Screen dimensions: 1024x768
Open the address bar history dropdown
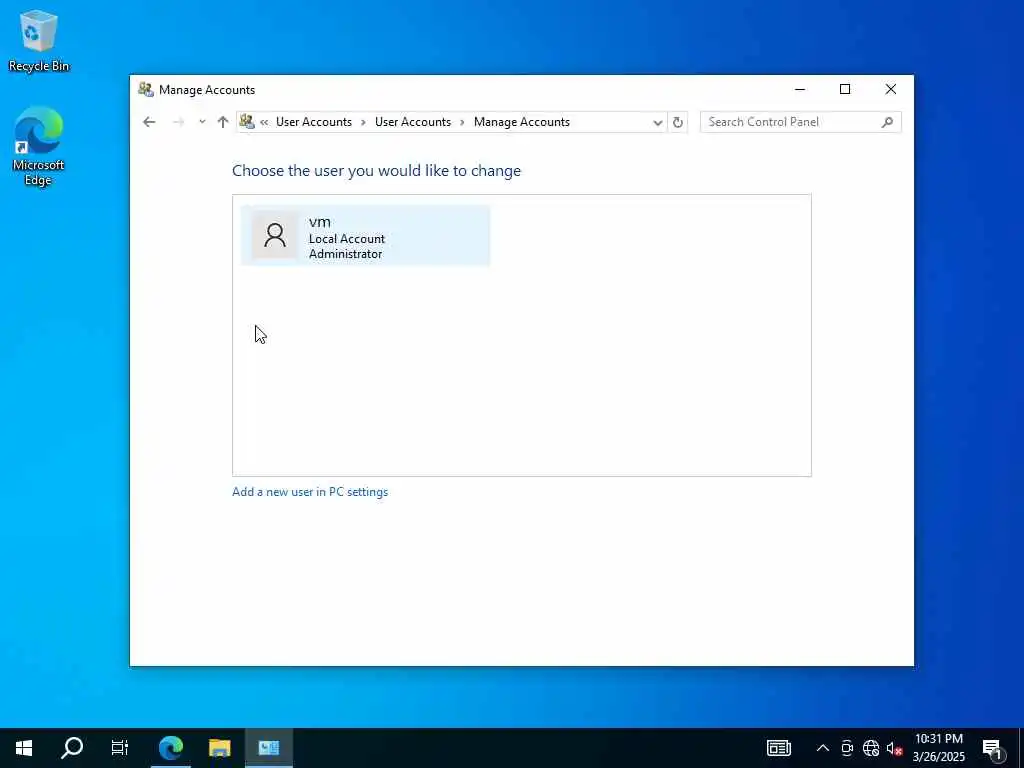[657, 122]
